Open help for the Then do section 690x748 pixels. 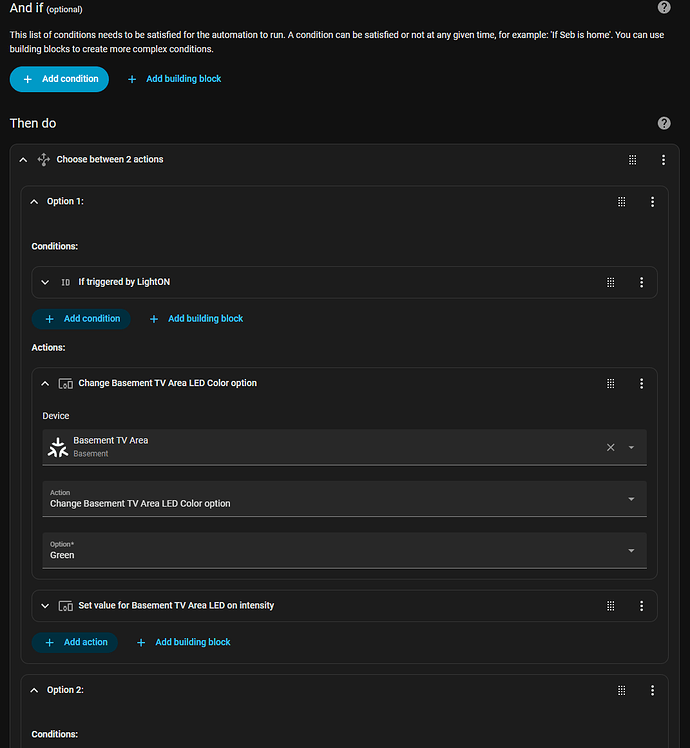(x=664, y=123)
